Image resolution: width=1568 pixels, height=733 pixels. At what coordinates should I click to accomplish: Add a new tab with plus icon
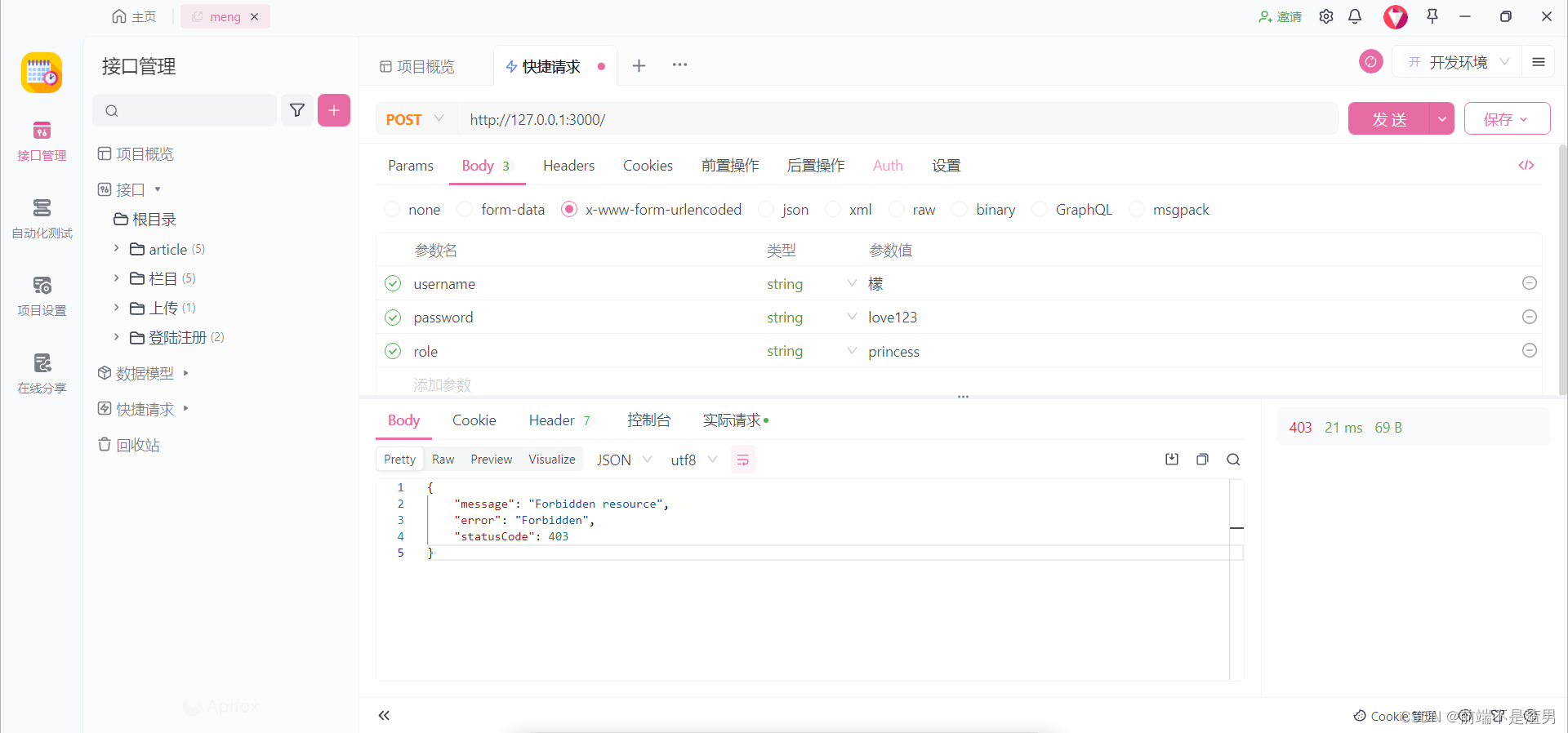639,65
